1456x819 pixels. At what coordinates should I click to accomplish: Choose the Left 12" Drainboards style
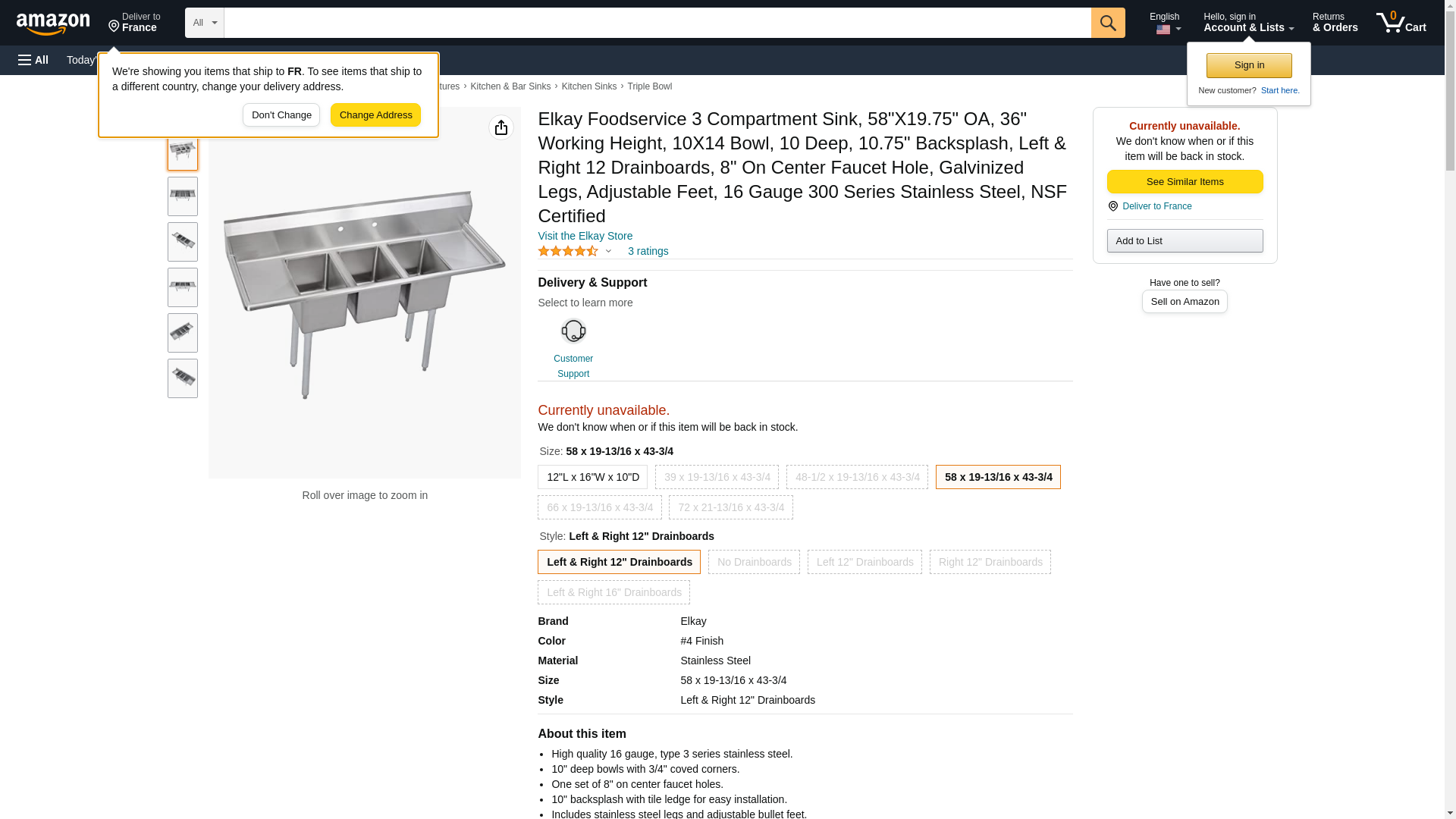[x=864, y=562]
